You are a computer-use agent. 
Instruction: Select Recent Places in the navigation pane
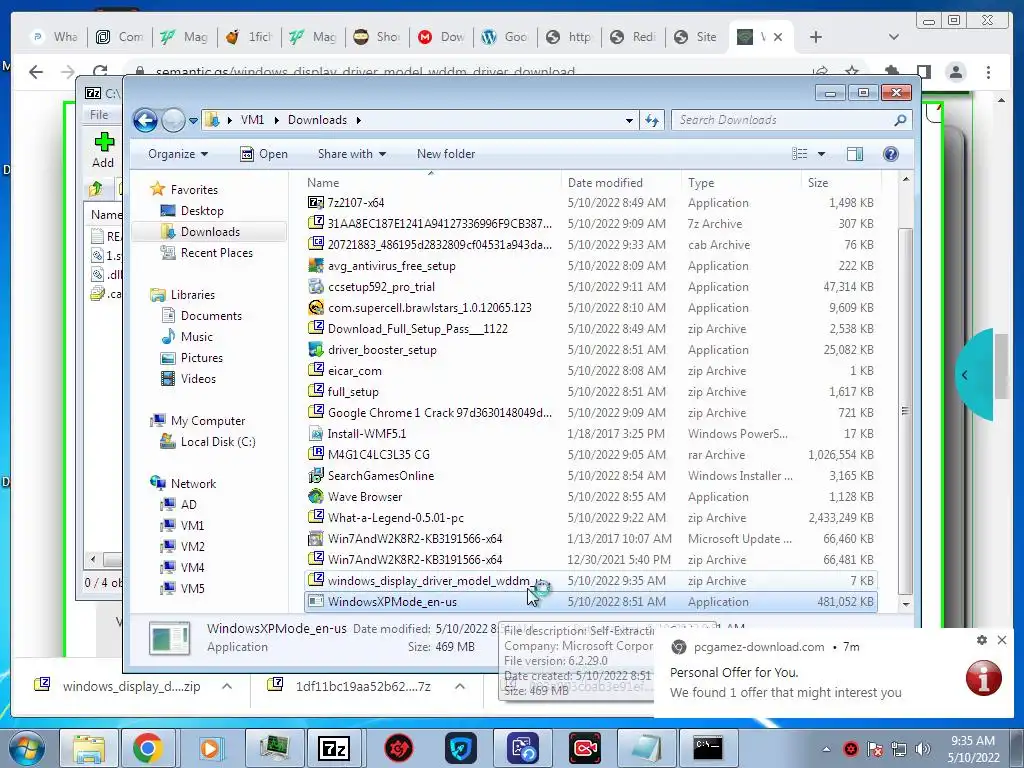click(x=216, y=253)
